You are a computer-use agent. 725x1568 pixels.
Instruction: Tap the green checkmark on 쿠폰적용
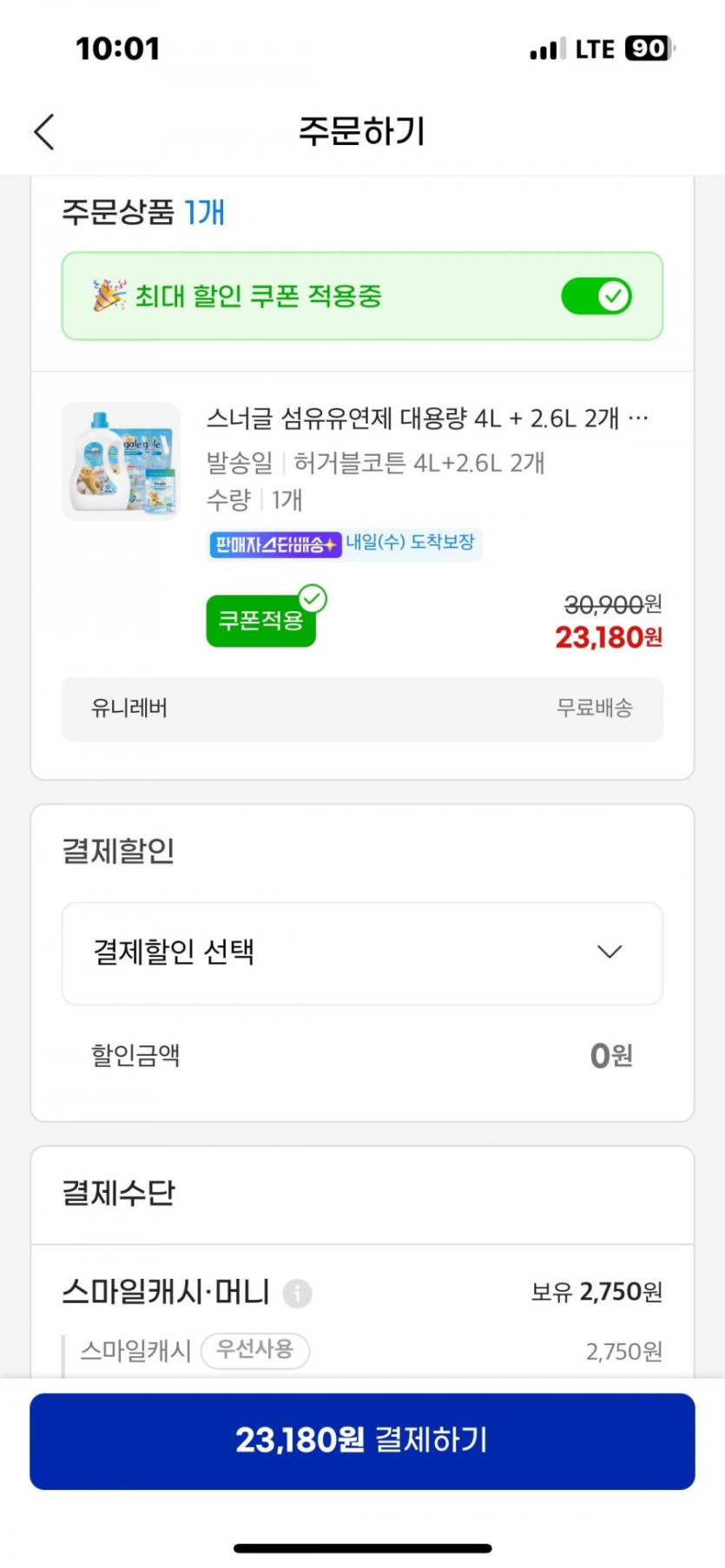(x=313, y=598)
